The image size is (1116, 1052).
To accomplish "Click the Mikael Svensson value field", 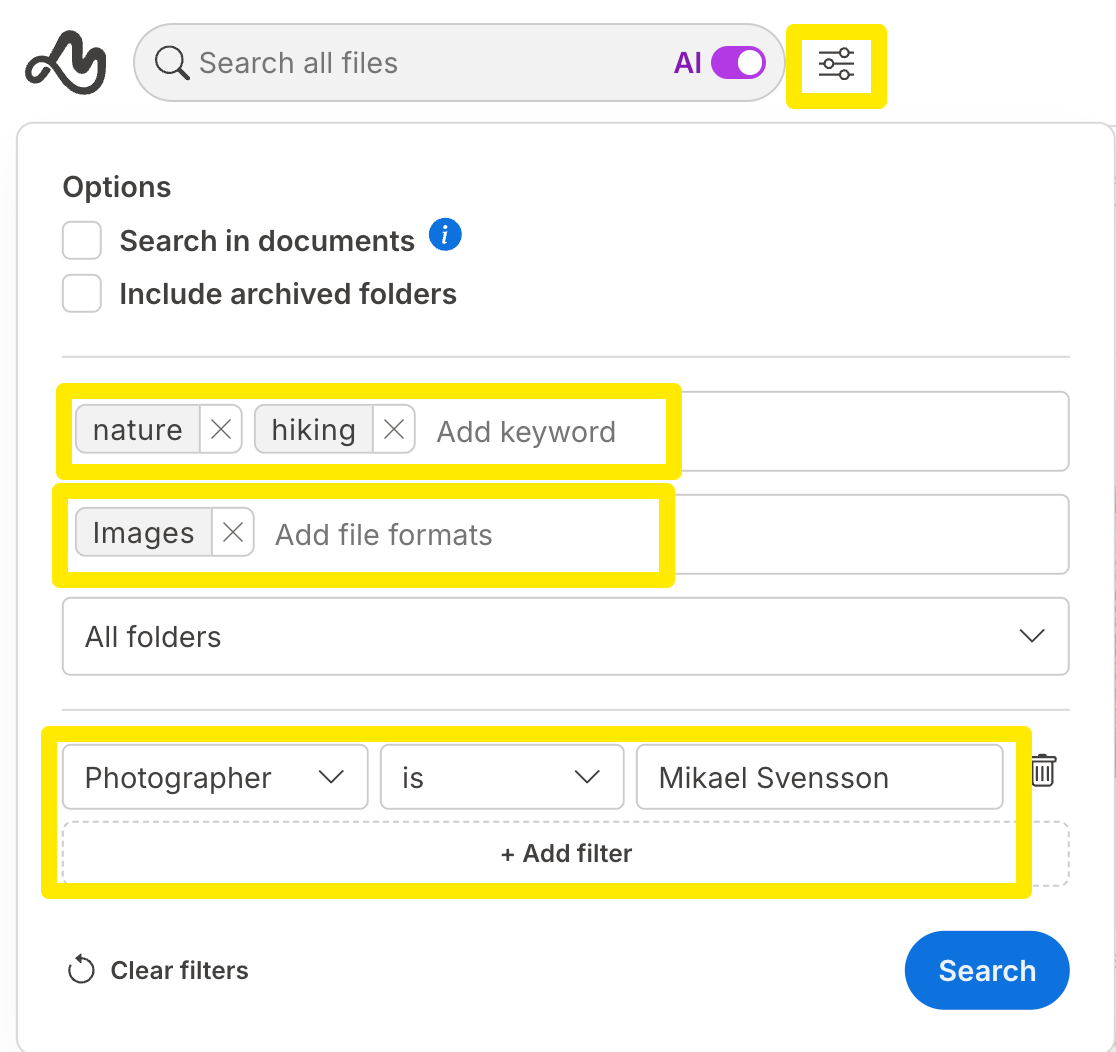I will click(x=818, y=777).
